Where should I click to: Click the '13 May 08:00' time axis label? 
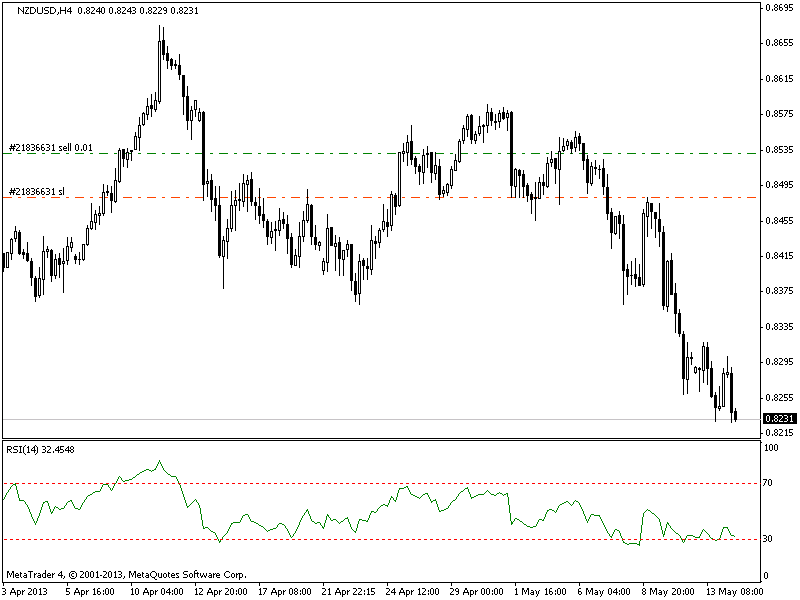[734, 592]
